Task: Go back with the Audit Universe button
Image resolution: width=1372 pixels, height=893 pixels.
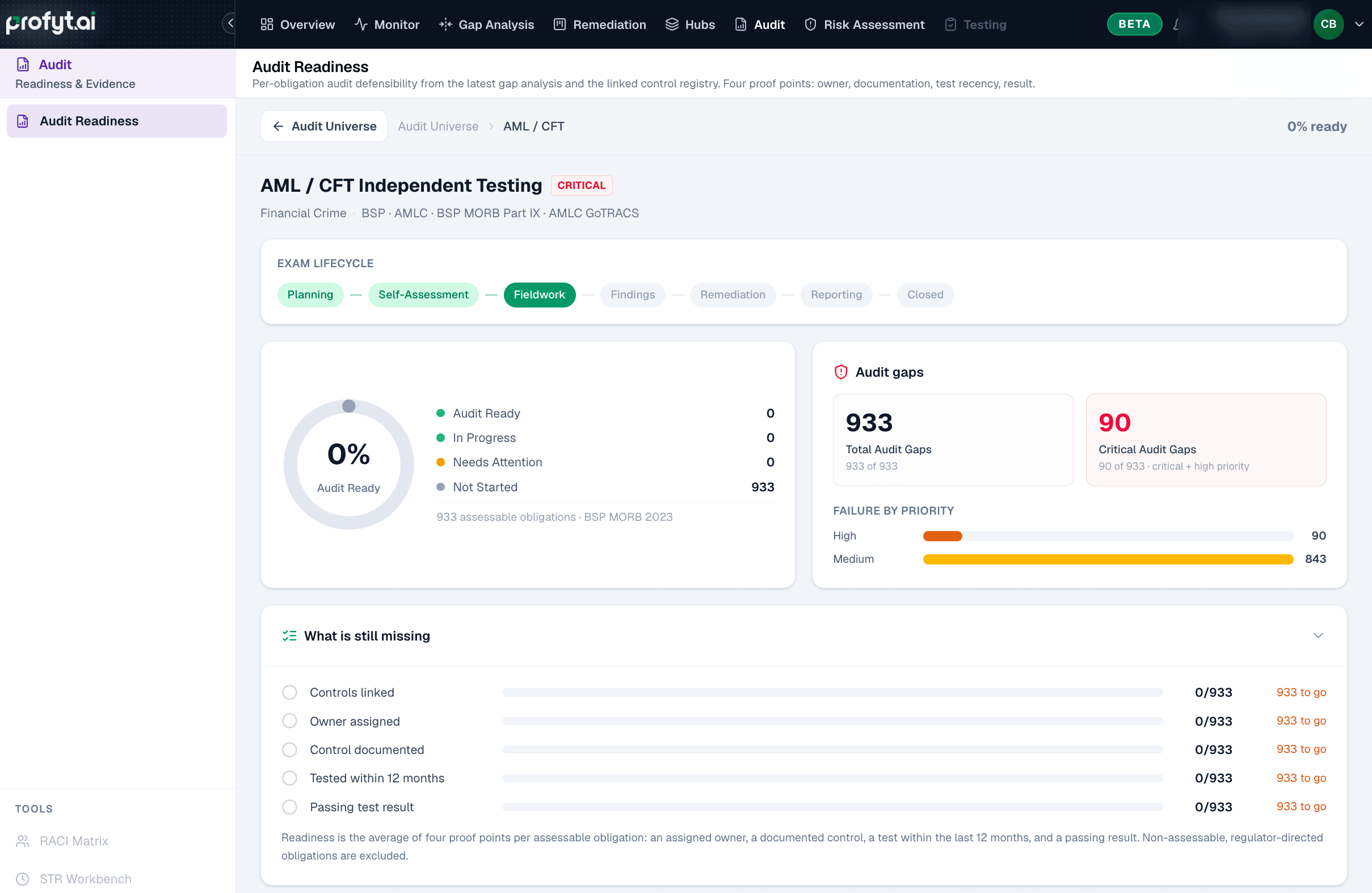Action: pos(324,126)
